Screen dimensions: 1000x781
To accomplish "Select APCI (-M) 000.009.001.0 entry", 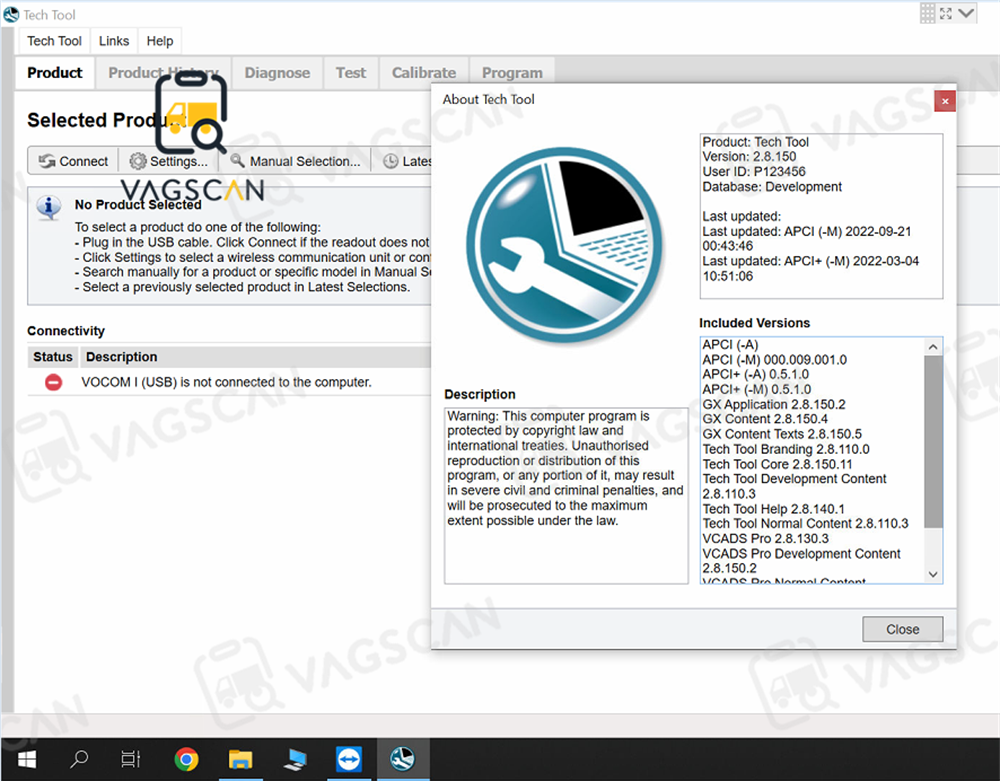I will tap(774, 360).
